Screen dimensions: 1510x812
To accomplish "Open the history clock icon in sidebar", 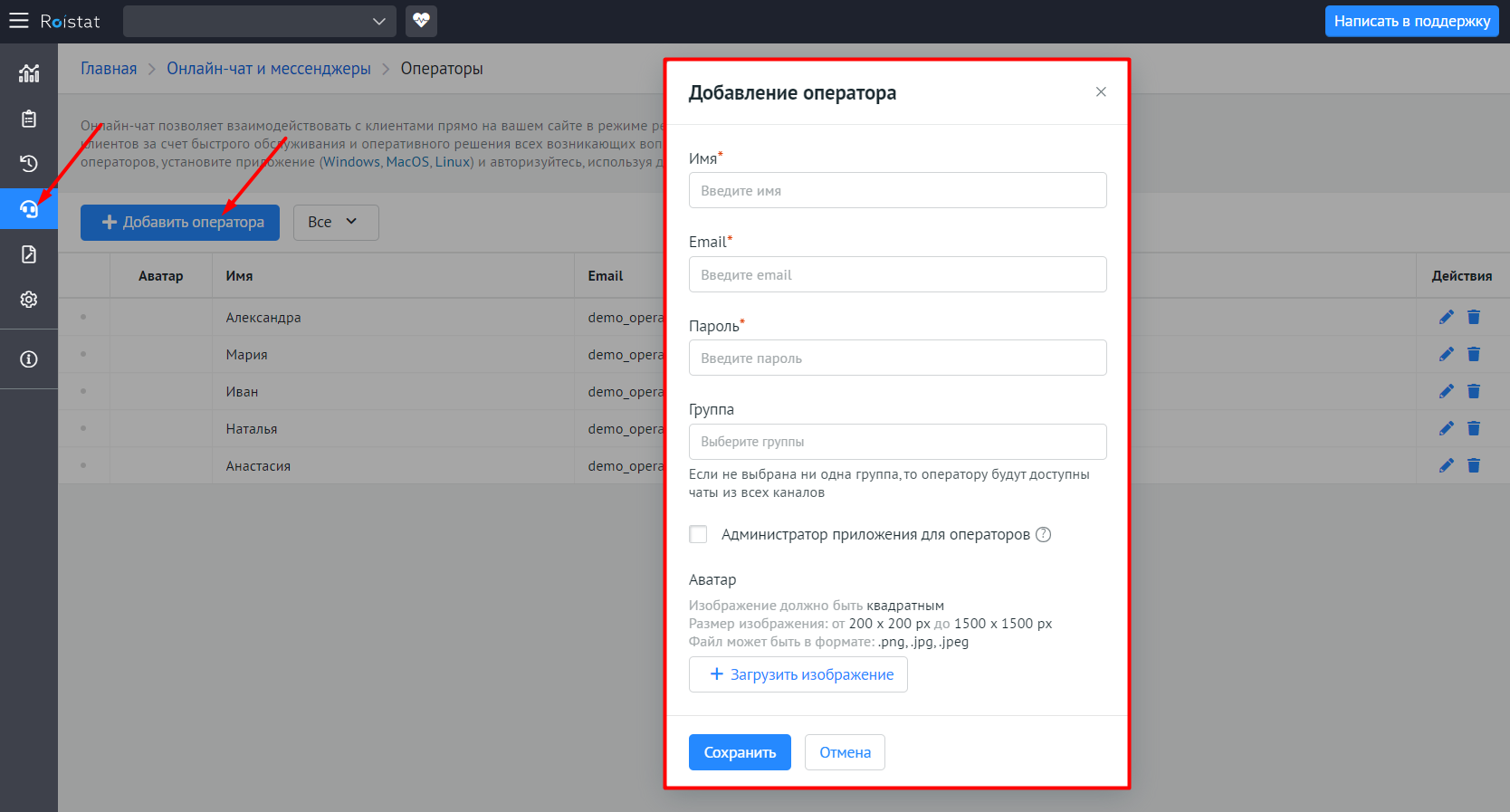I will pos(29,164).
